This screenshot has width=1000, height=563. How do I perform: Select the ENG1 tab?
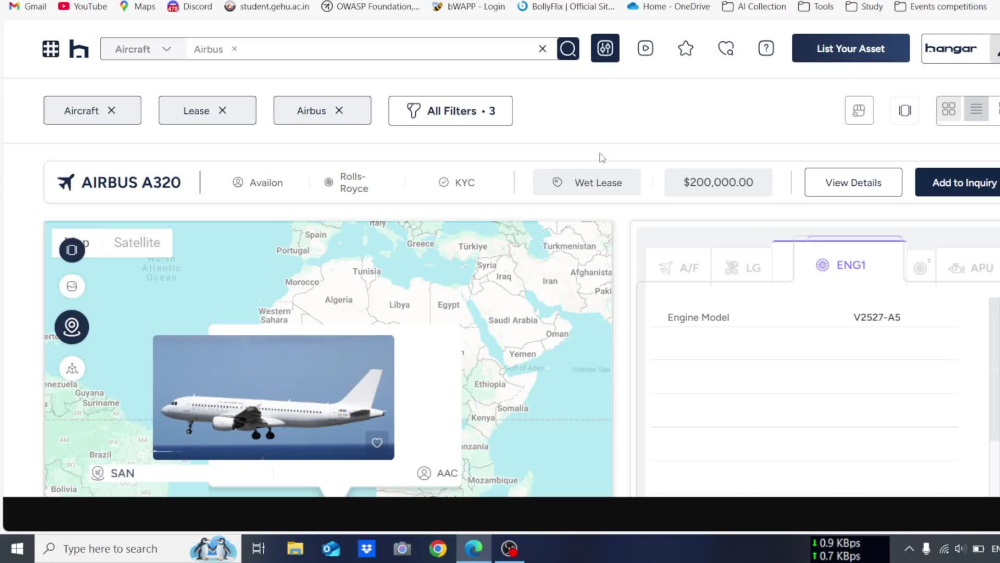point(841,265)
